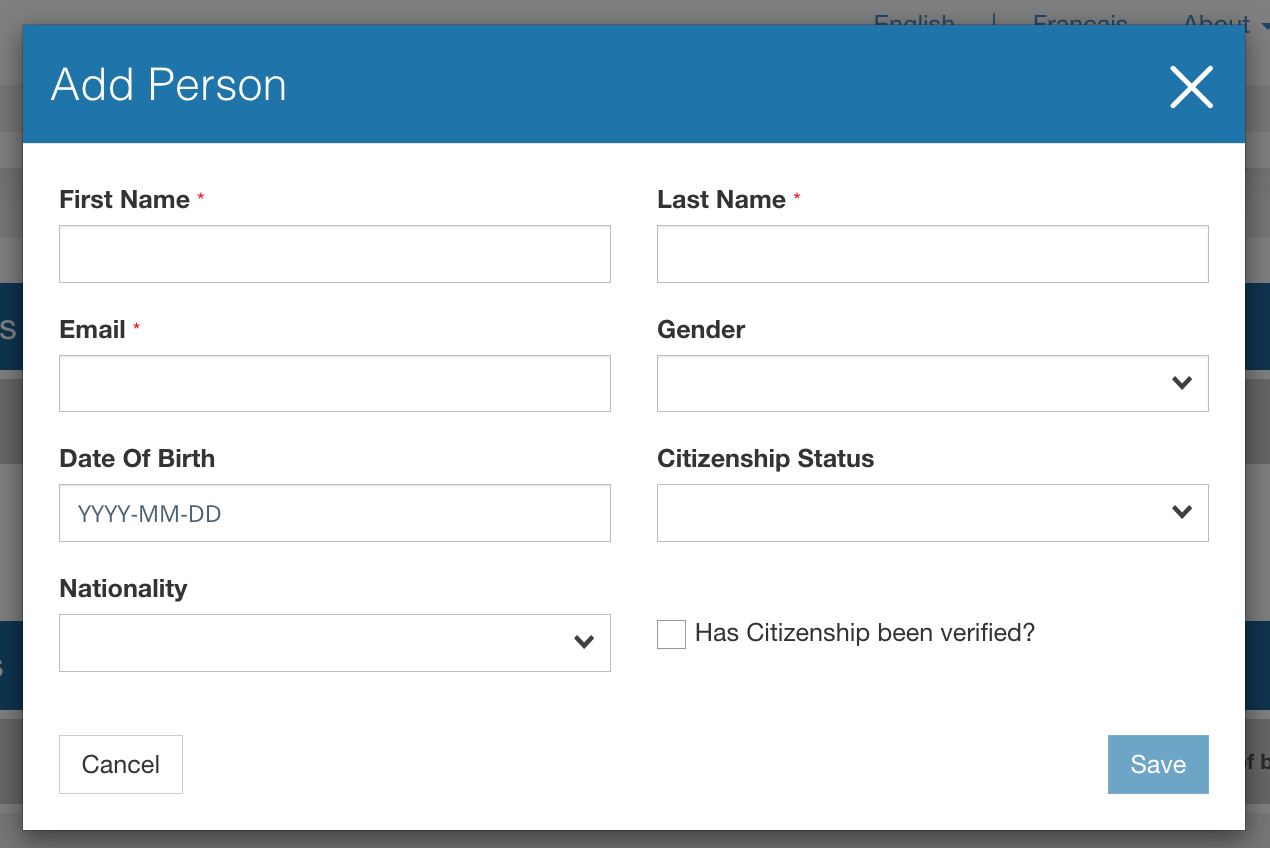Image resolution: width=1270 pixels, height=848 pixels.
Task: Click the First Name label text
Action: point(124,200)
